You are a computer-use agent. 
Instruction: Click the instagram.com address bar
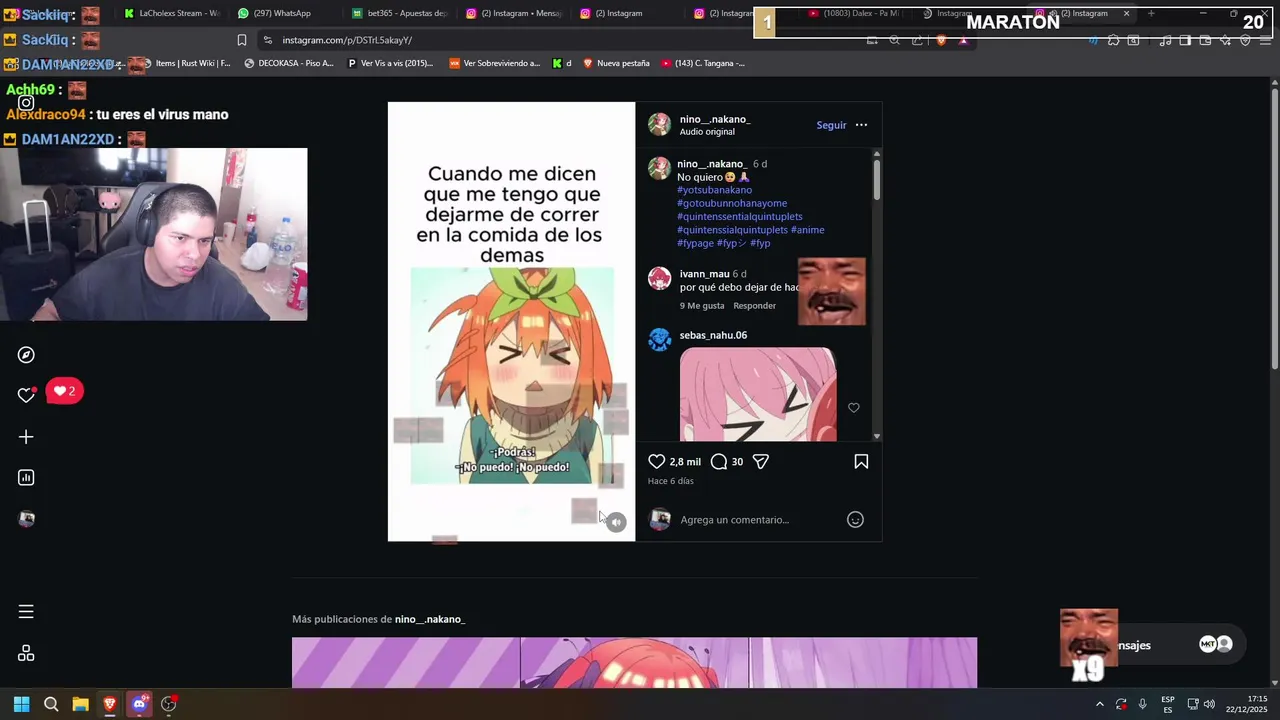(560, 40)
